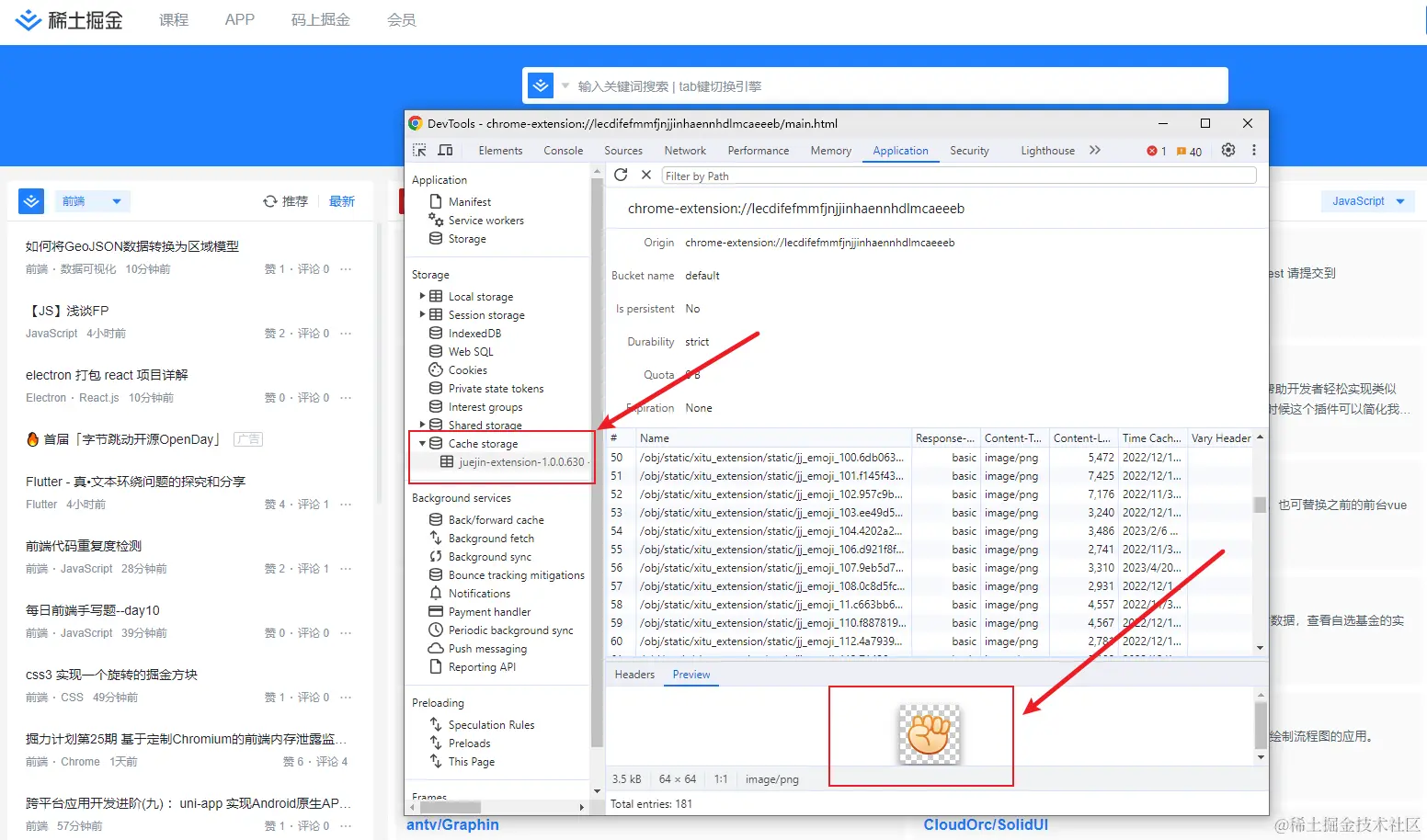The image size is (1427, 840).
Task: Switch to Performance tab
Action: [x=759, y=151]
